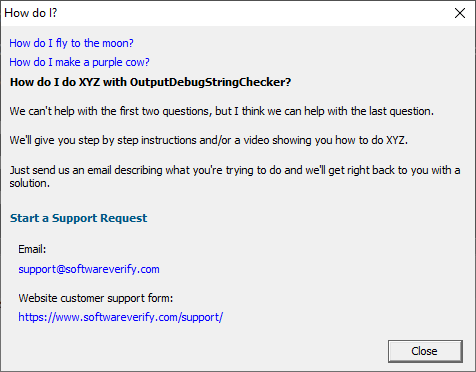Viewport: 476px width, 372px height.
Task: Click the word 'video' in the instructions sentence
Action: 256,140
